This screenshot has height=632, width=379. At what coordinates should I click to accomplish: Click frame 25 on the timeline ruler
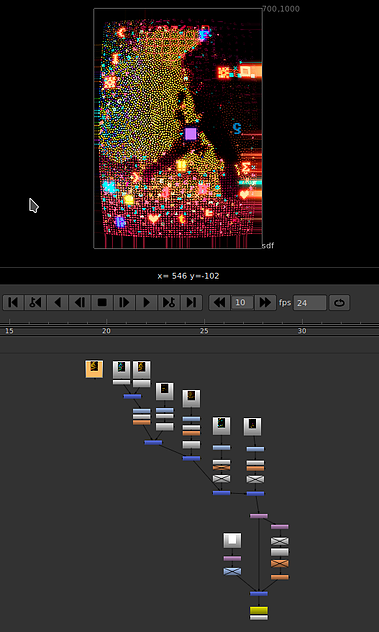click(204, 331)
